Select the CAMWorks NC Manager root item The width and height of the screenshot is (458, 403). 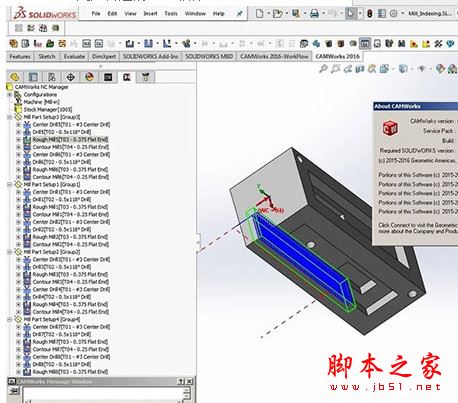click(41, 87)
